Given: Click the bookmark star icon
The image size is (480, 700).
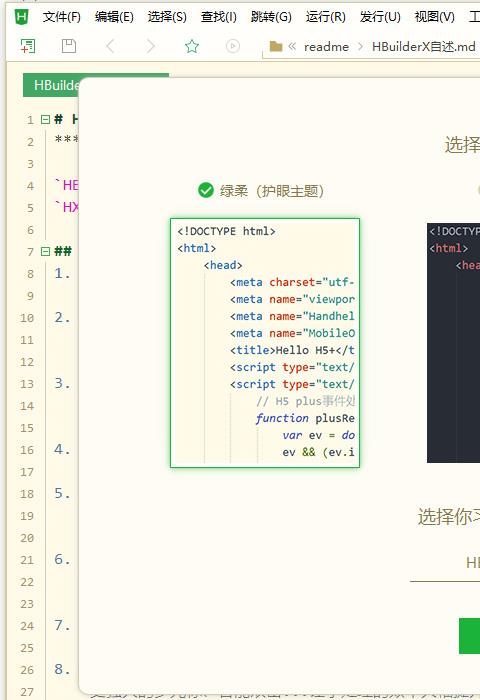Looking at the screenshot, I should (192, 46).
